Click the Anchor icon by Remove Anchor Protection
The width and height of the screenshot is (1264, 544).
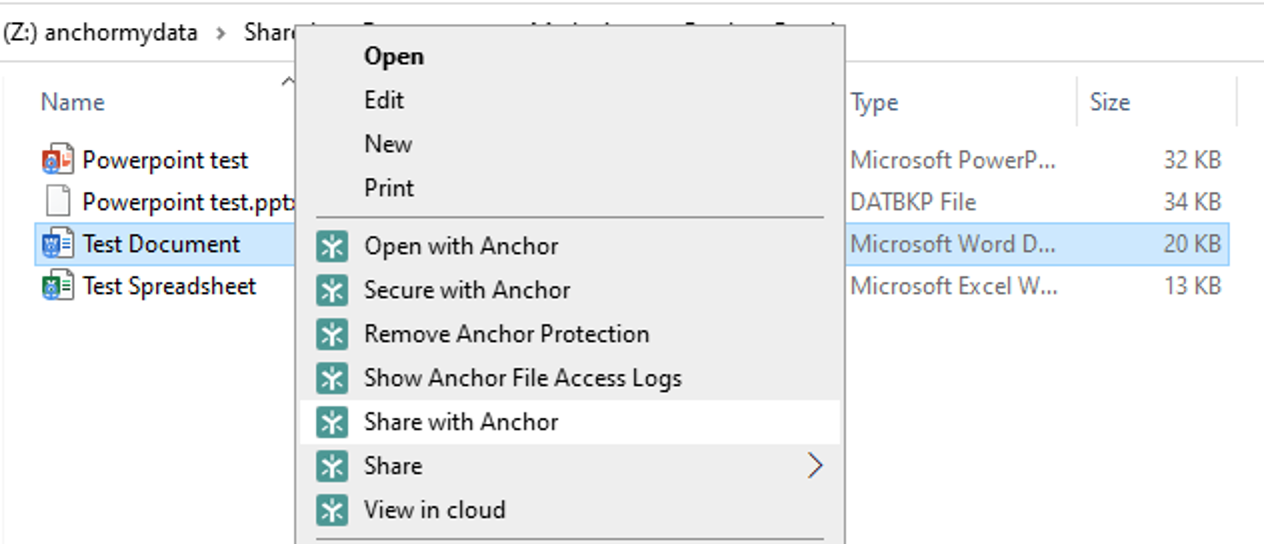point(332,334)
